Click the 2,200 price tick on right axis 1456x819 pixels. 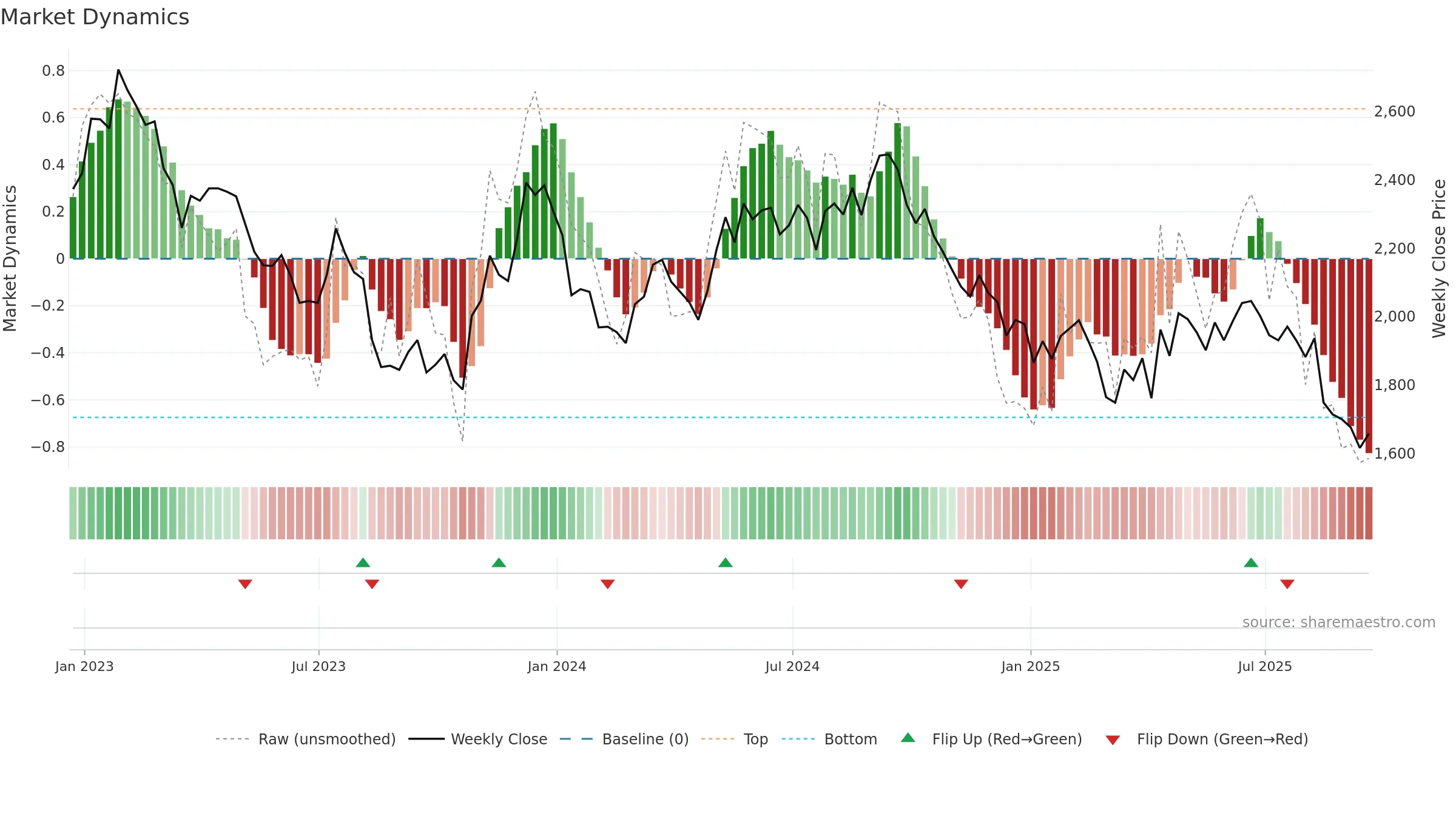coord(1395,249)
